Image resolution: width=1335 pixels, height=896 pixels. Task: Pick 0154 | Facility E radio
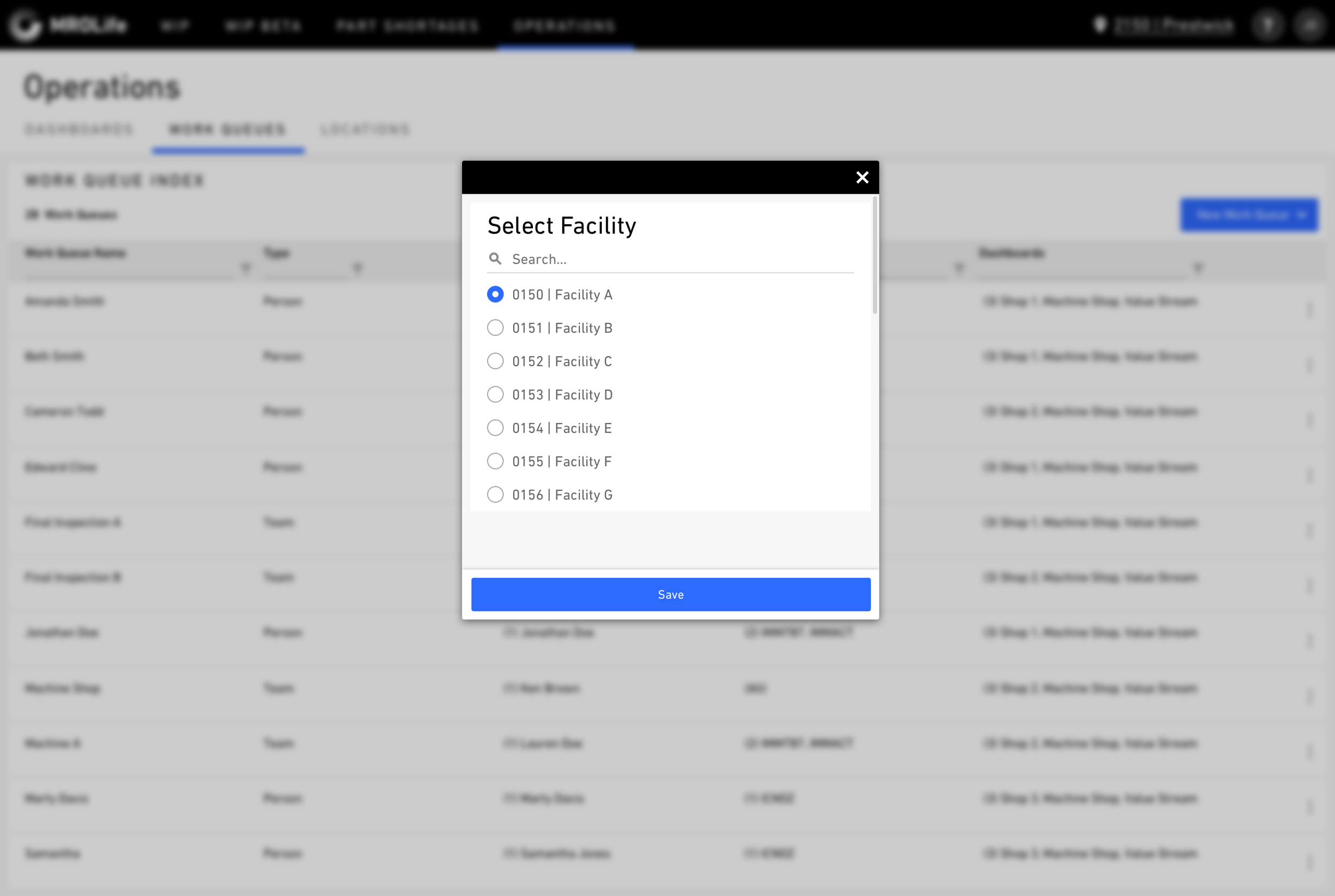(x=496, y=428)
